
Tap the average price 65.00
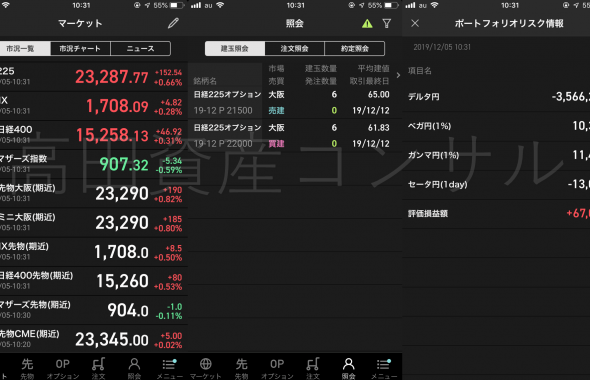click(379, 94)
